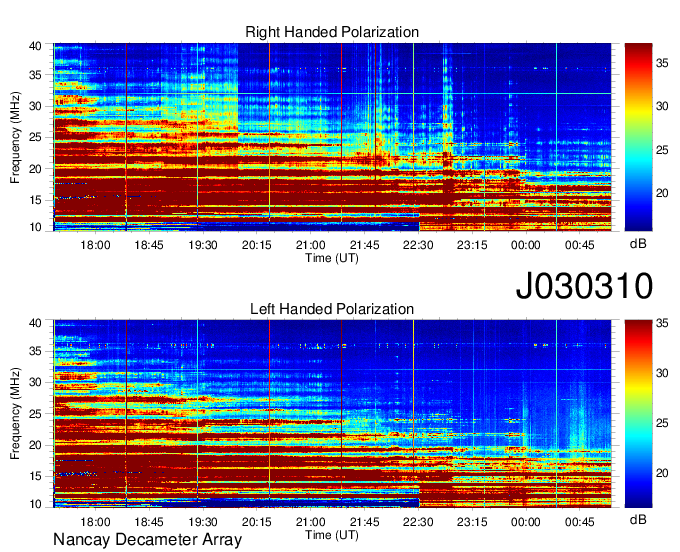
Task: Click the 18:00 tick of the Left Handed plot
Action: [95, 522]
